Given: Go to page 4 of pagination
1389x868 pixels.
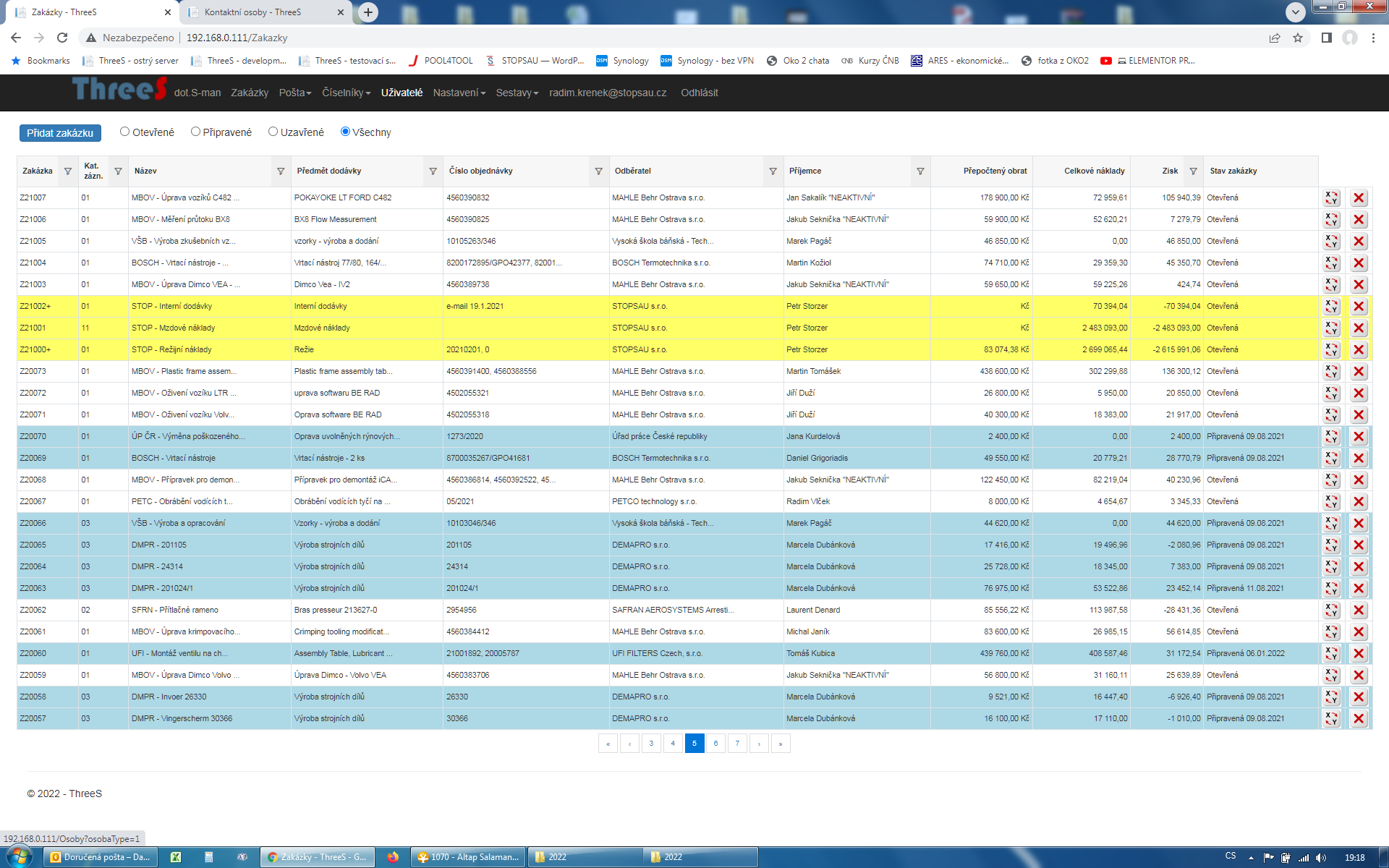Looking at the screenshot, I should tap(673, 743).
